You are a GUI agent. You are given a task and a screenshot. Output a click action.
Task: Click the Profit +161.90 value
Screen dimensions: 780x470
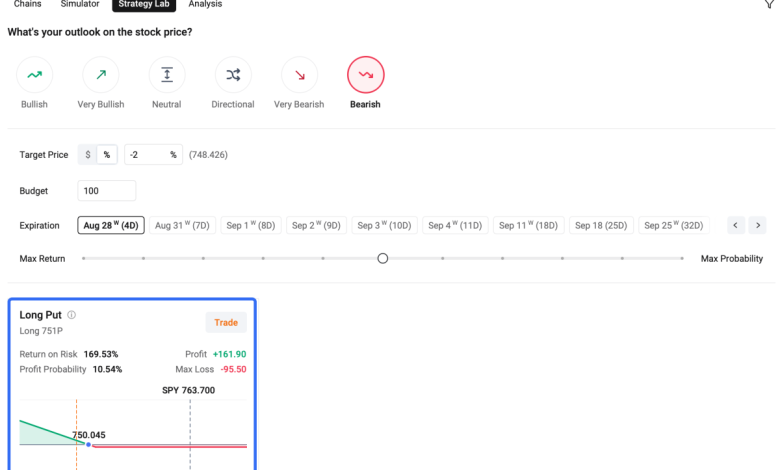click(x=229, y=354)
